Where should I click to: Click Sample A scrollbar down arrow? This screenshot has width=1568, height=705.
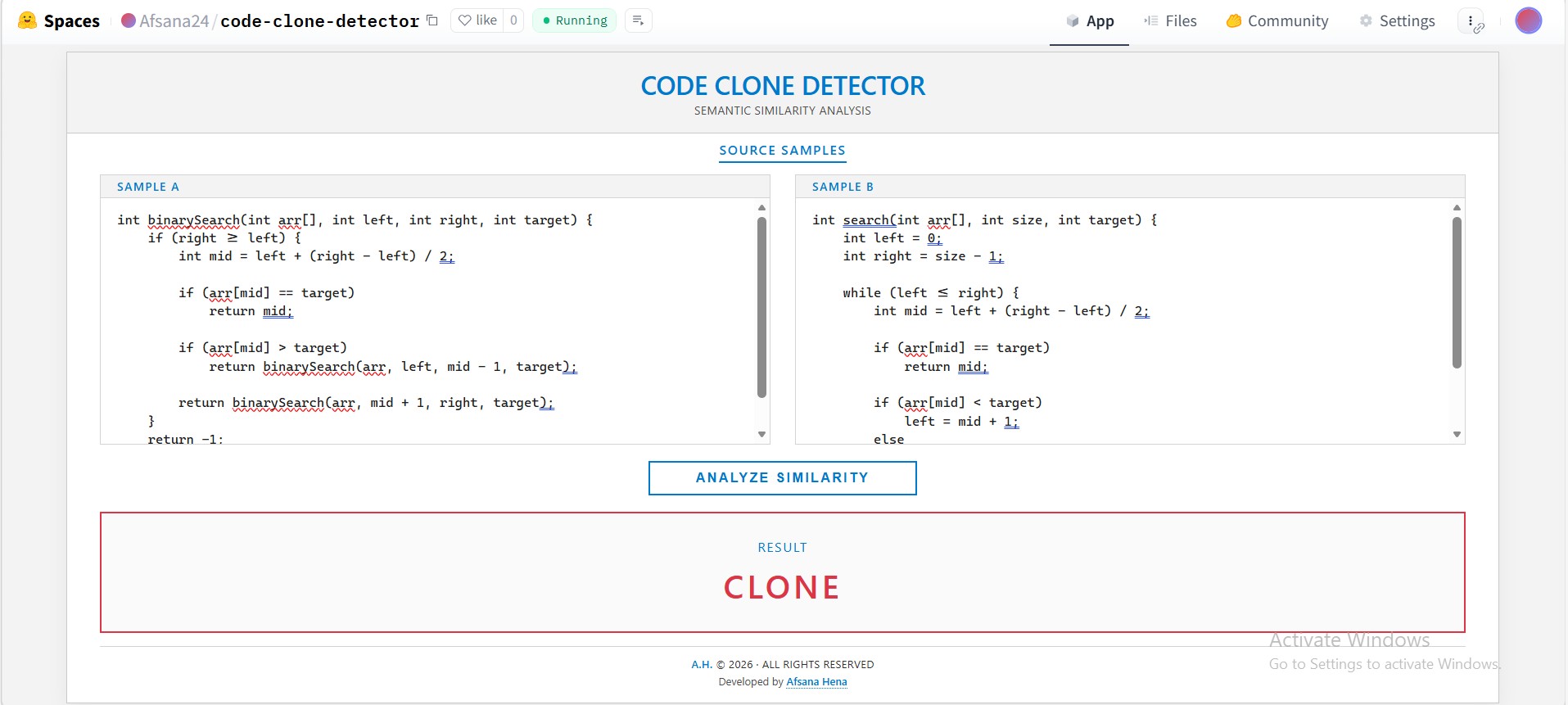tap(761, 434)
